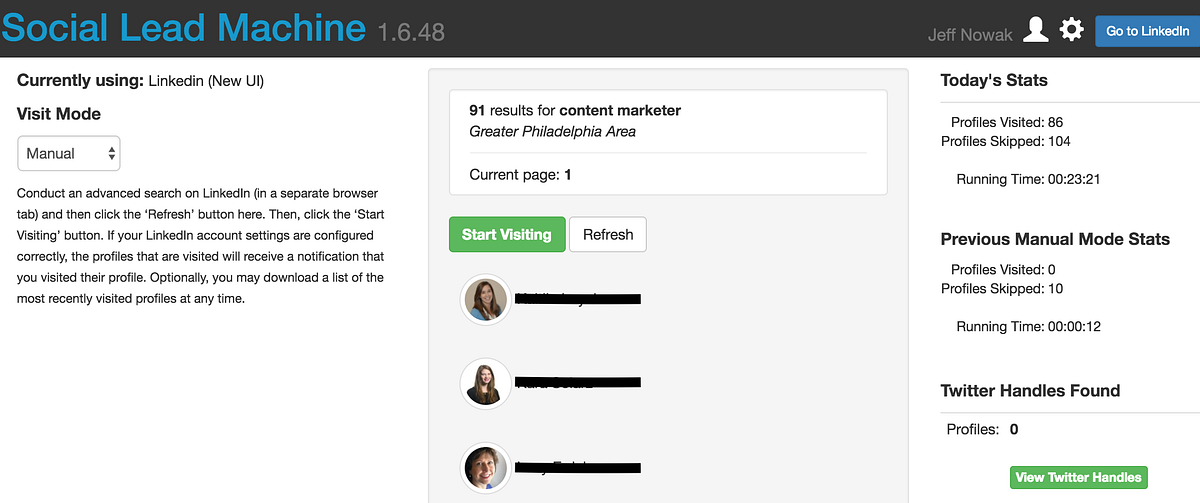
Task: Click the Today's Stats heading
Action: [994, 80]
